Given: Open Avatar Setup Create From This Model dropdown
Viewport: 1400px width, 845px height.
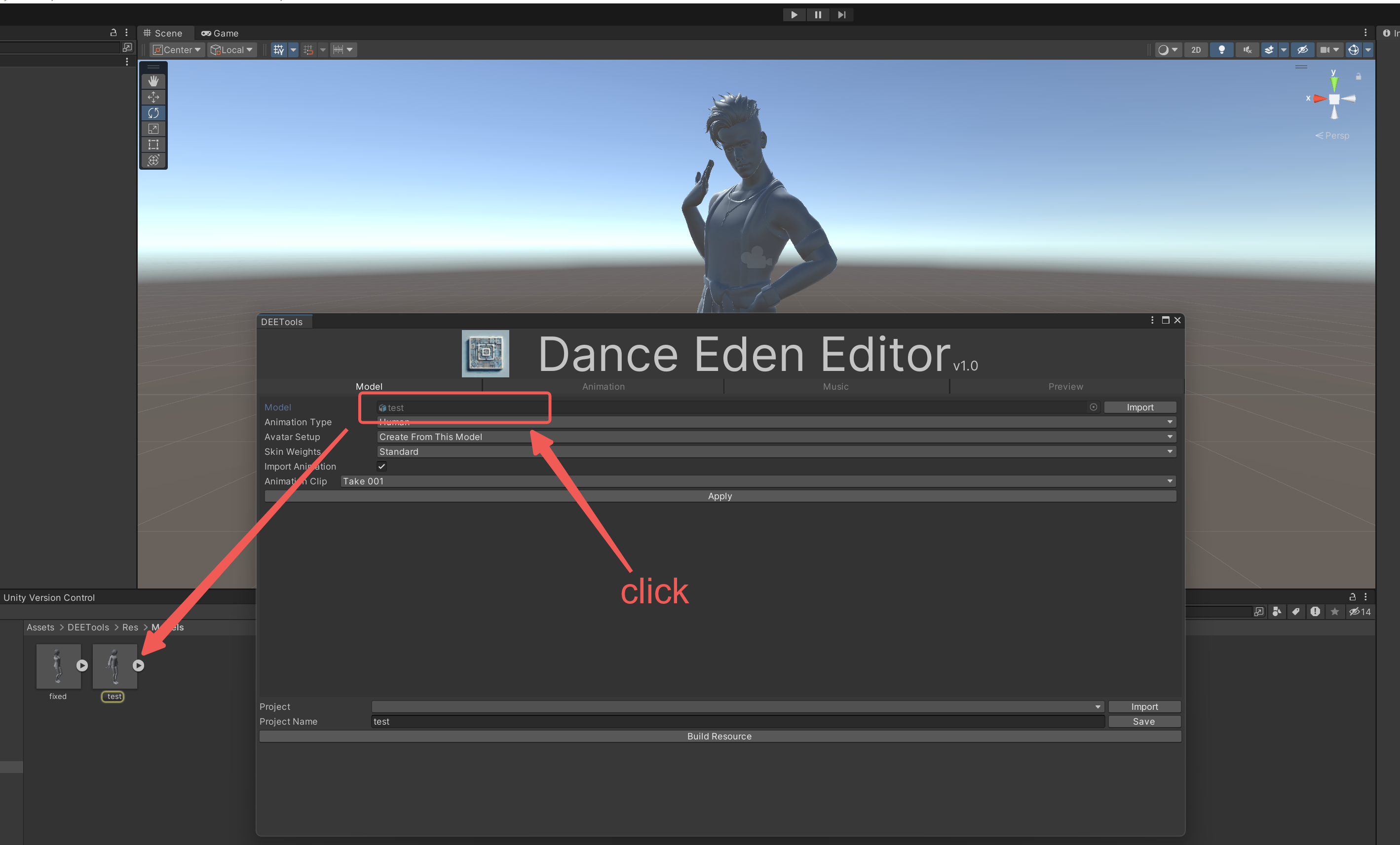Looking at the screenshot, I should [x=776, y=437].
